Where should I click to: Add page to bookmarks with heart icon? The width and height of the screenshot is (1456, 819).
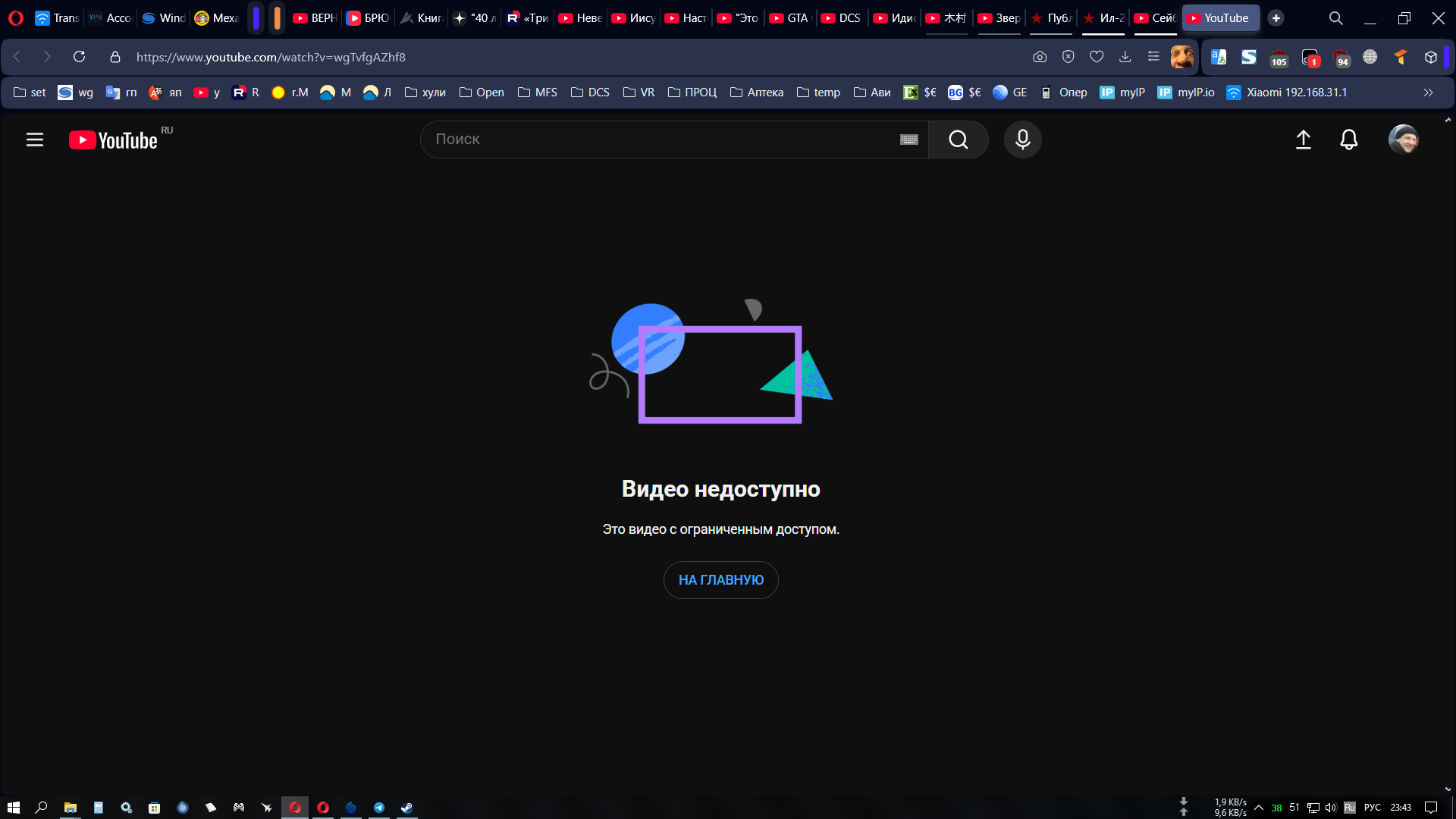click(1097, 57)
